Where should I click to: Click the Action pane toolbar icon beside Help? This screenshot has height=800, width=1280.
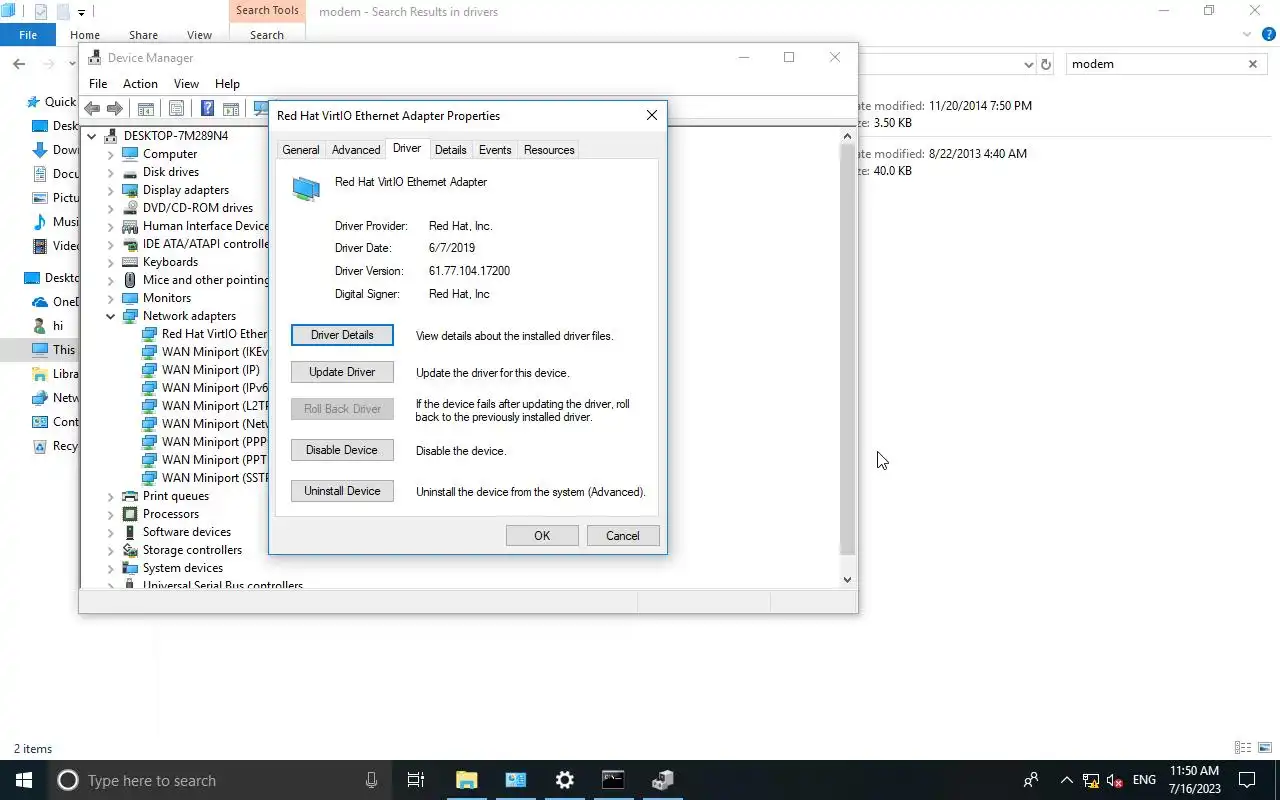coord(230,108)
